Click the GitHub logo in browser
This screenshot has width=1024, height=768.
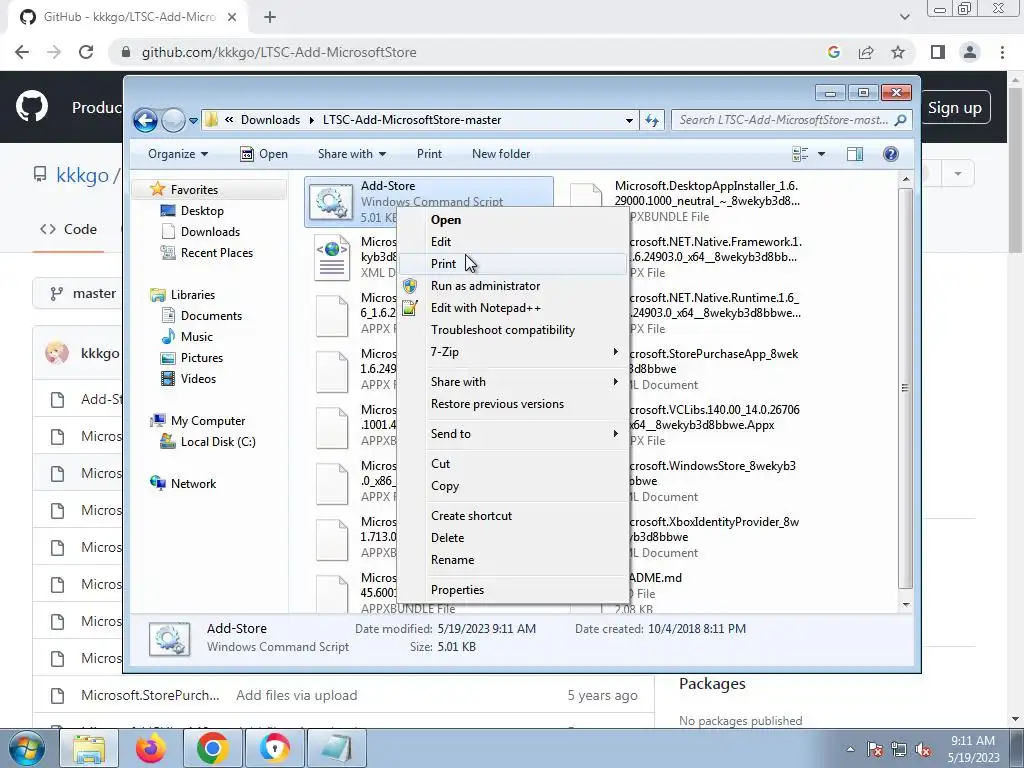tap(32, 107)
